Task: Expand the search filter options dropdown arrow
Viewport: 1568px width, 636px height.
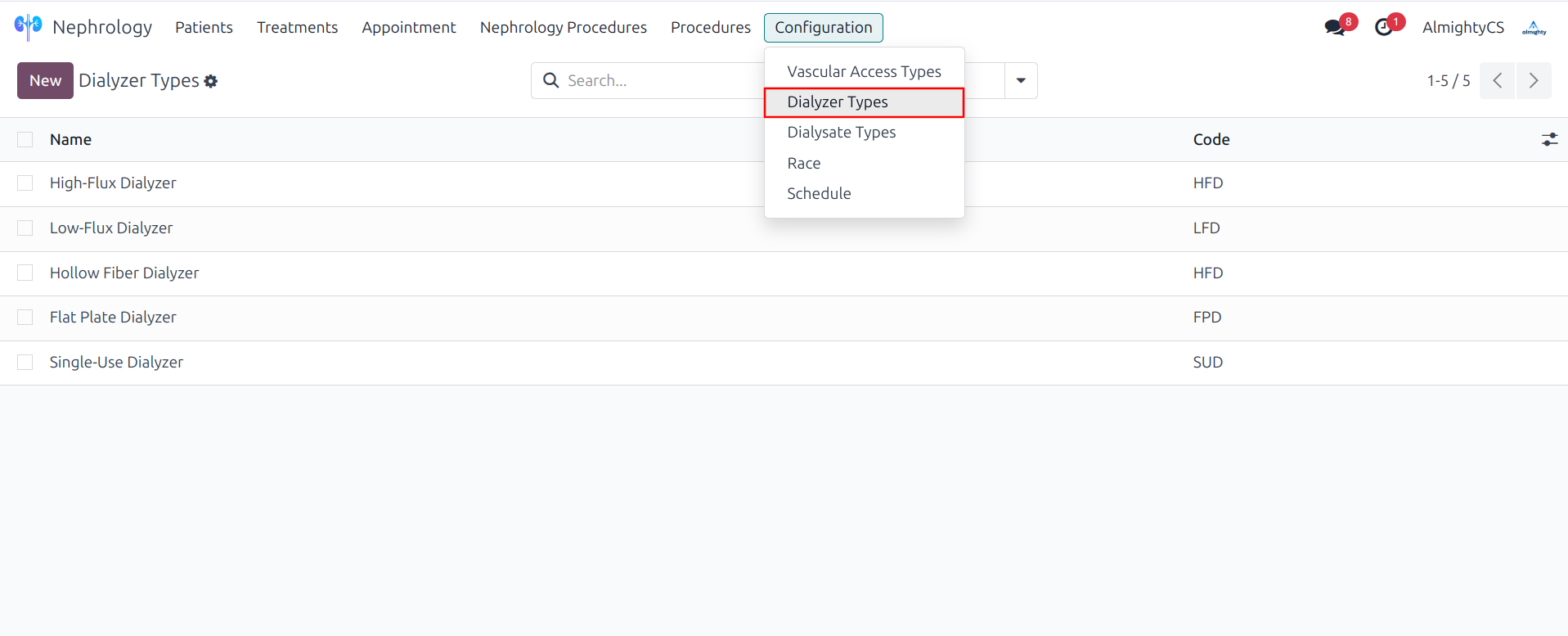Action: (1021, 80)
